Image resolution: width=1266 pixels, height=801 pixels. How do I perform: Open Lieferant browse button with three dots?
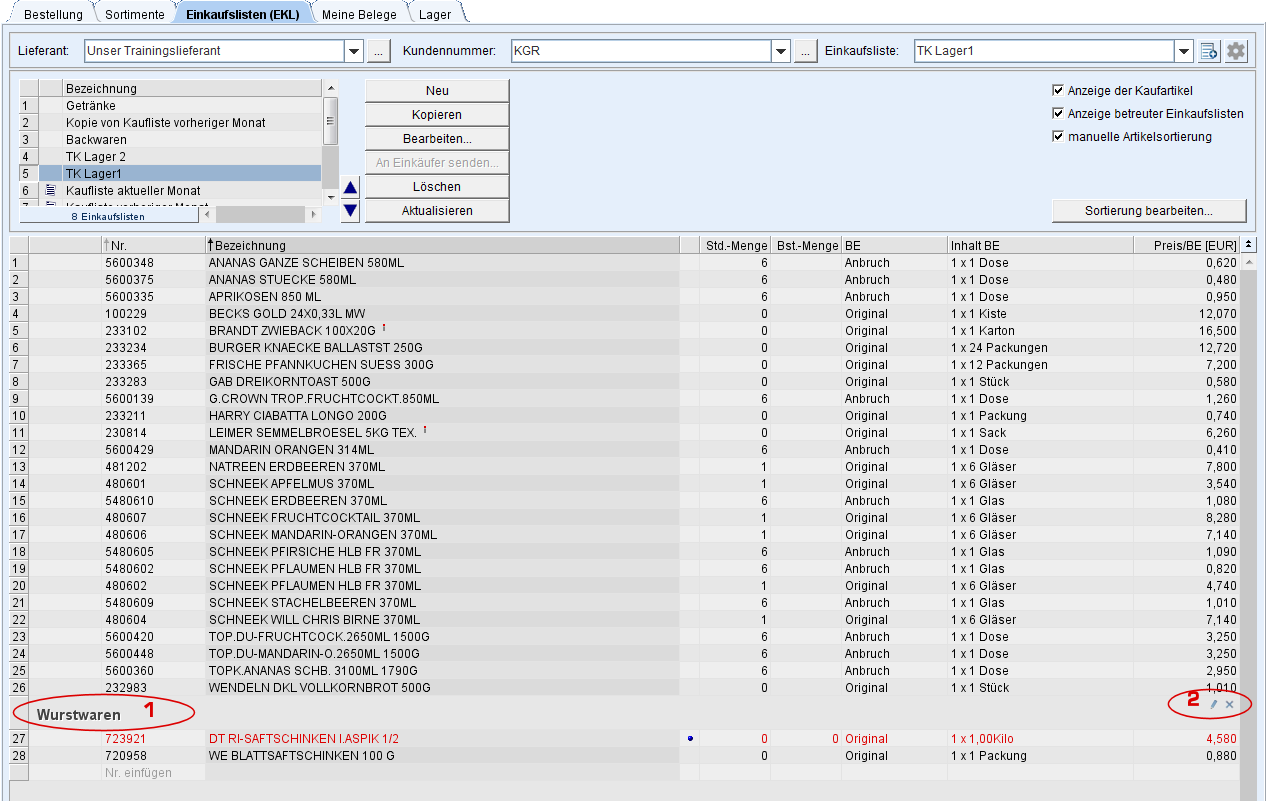pyautogui.click(x=378, y=51)
